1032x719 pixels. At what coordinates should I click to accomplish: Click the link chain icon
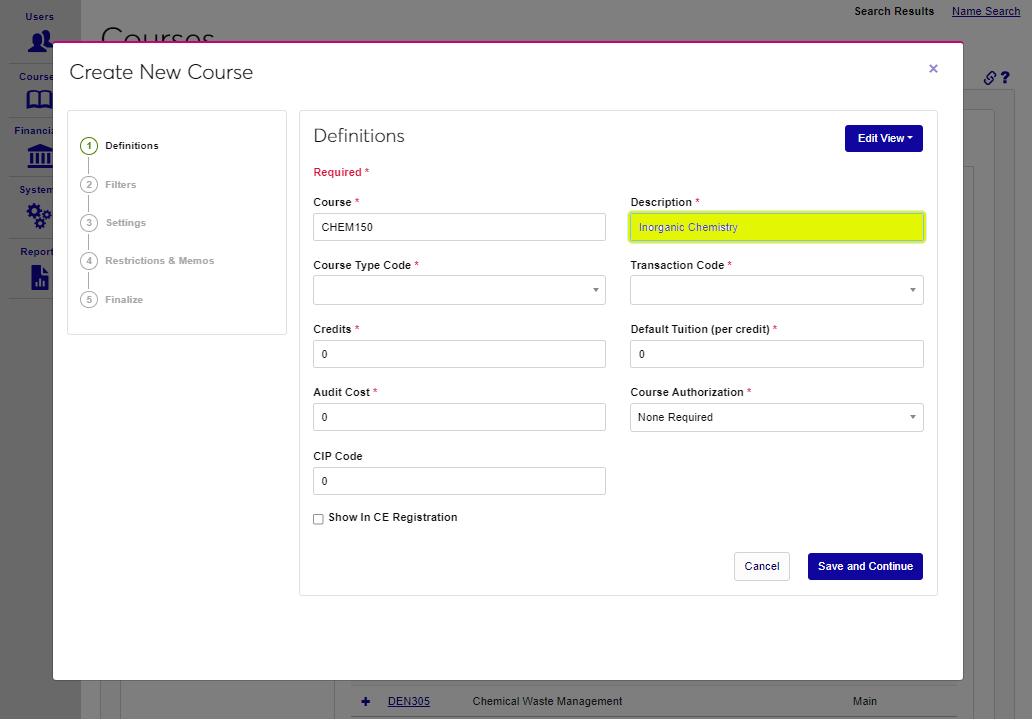coord(989,78)
